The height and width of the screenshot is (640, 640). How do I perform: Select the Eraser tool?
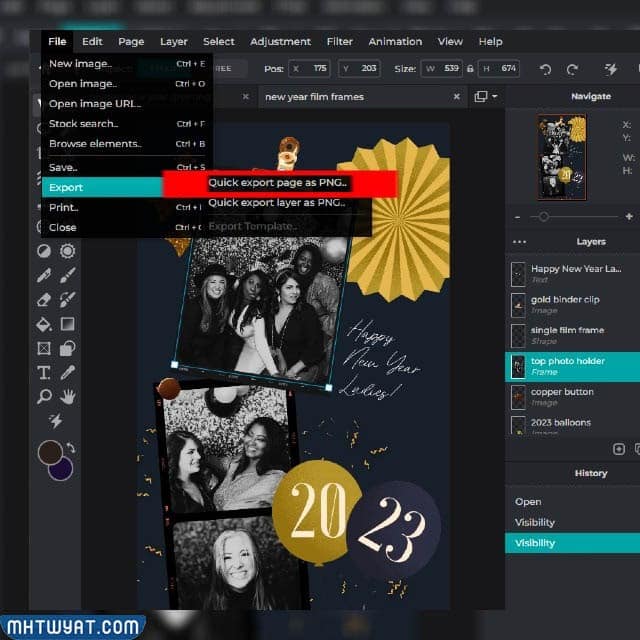(x=44, y=300)
